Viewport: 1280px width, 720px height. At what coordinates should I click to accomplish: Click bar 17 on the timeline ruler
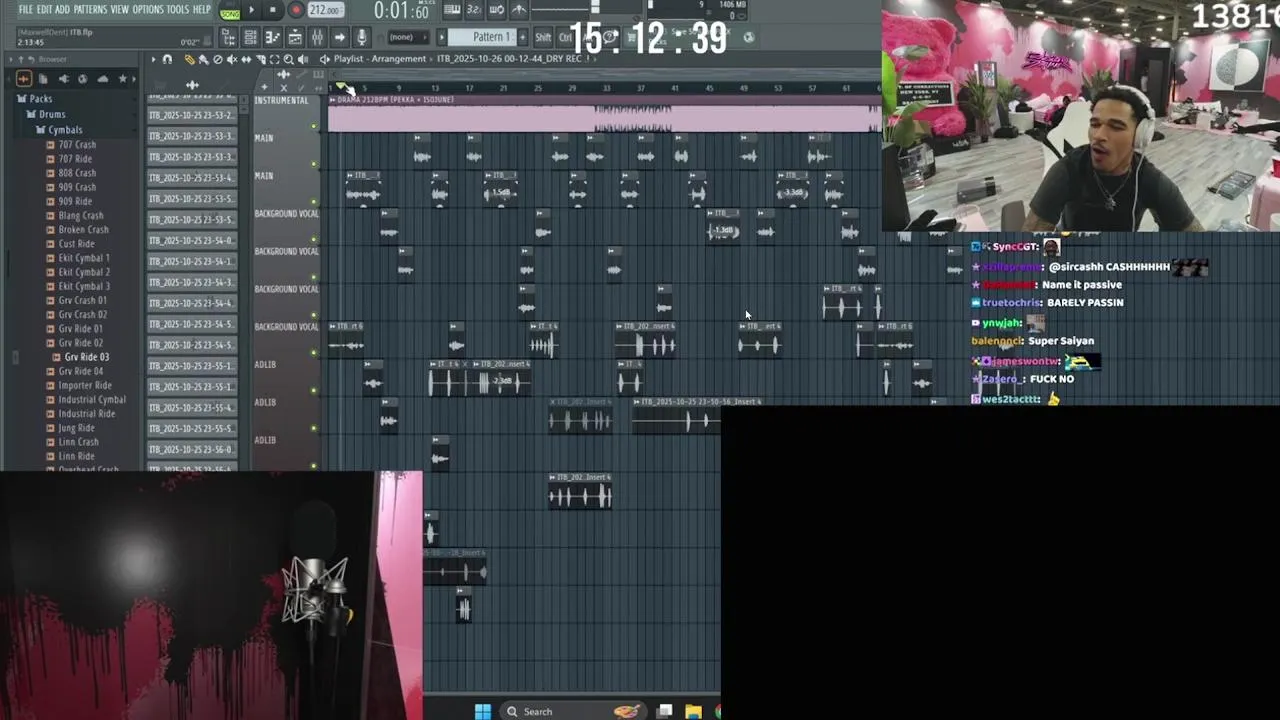coord(469,88)
